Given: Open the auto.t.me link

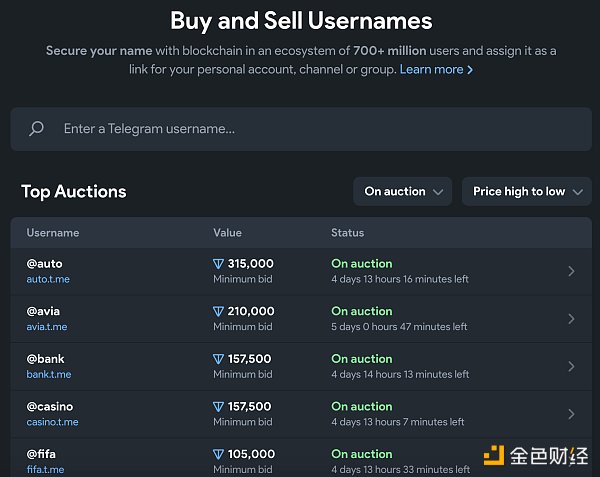Looking at the screenshot, I should pos(48,280).
